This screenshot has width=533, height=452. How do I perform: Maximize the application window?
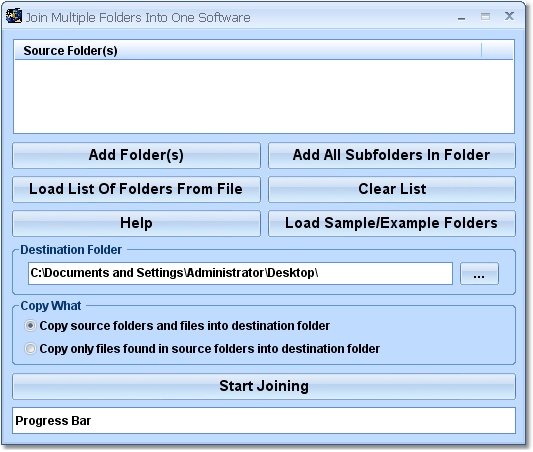click(485, 16)
